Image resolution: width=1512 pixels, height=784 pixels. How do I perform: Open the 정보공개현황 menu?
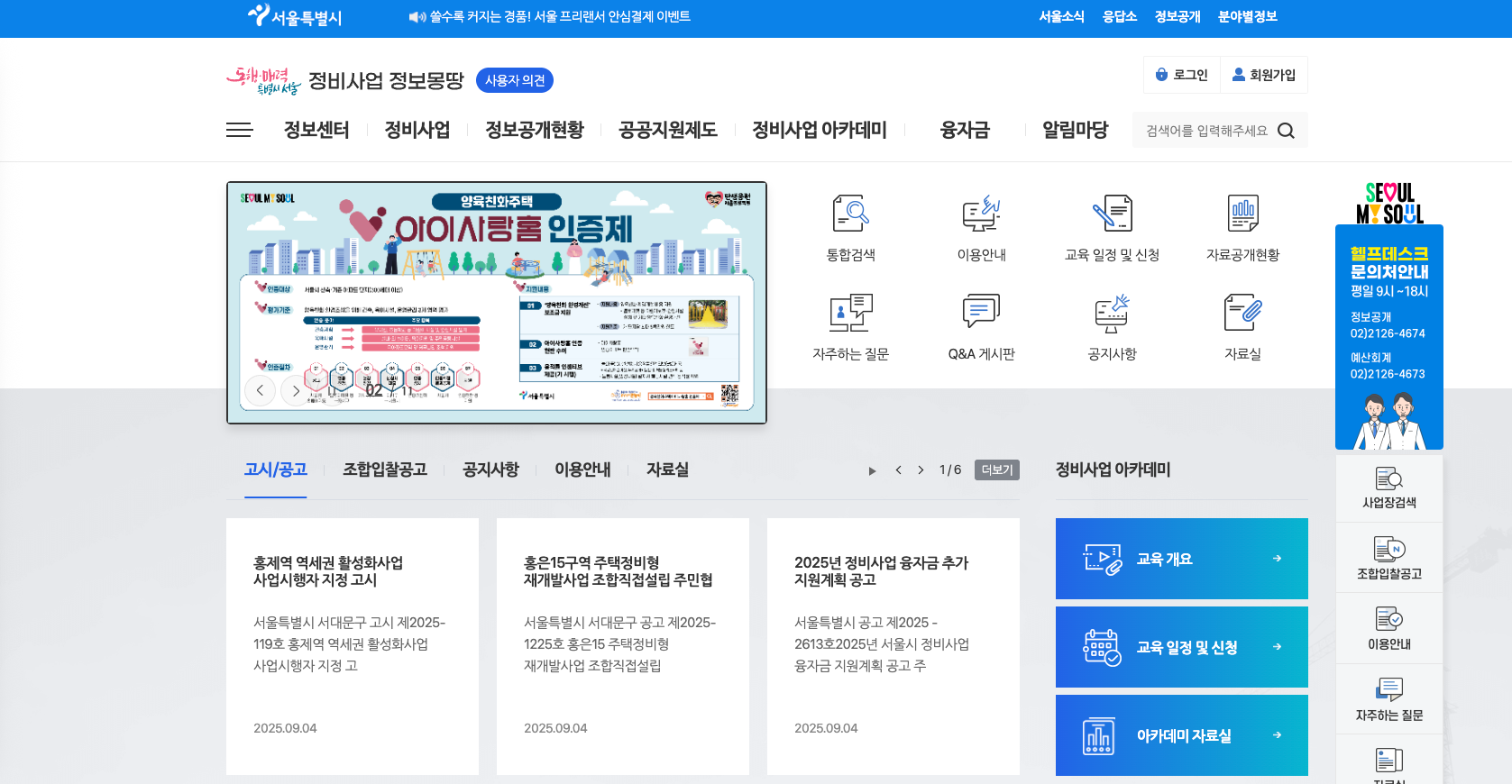tap(535, 130)
